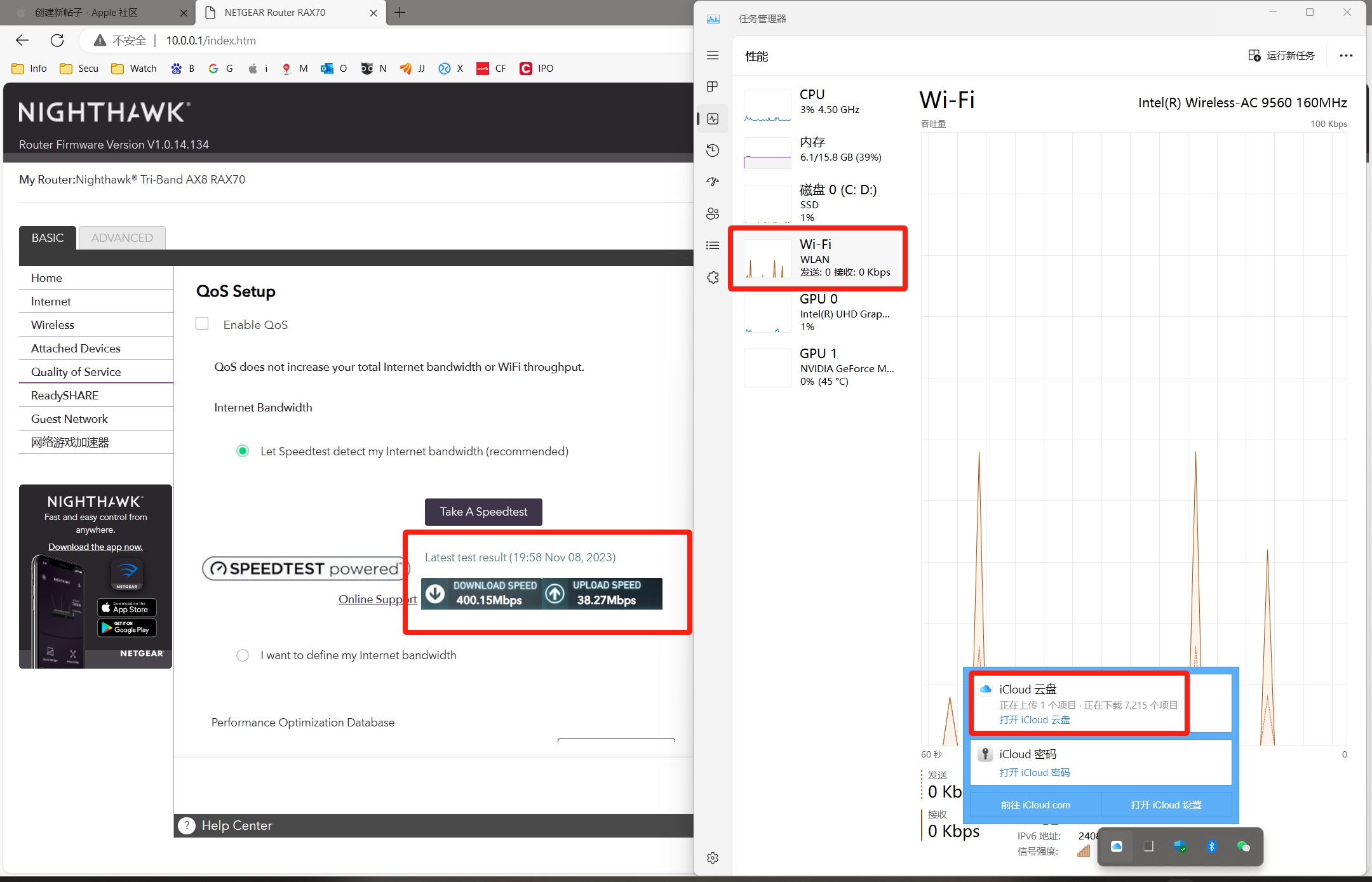Screen dimensions: 1372x882
Task: Enable the QoS checkbox
Action: coord(202,324)
